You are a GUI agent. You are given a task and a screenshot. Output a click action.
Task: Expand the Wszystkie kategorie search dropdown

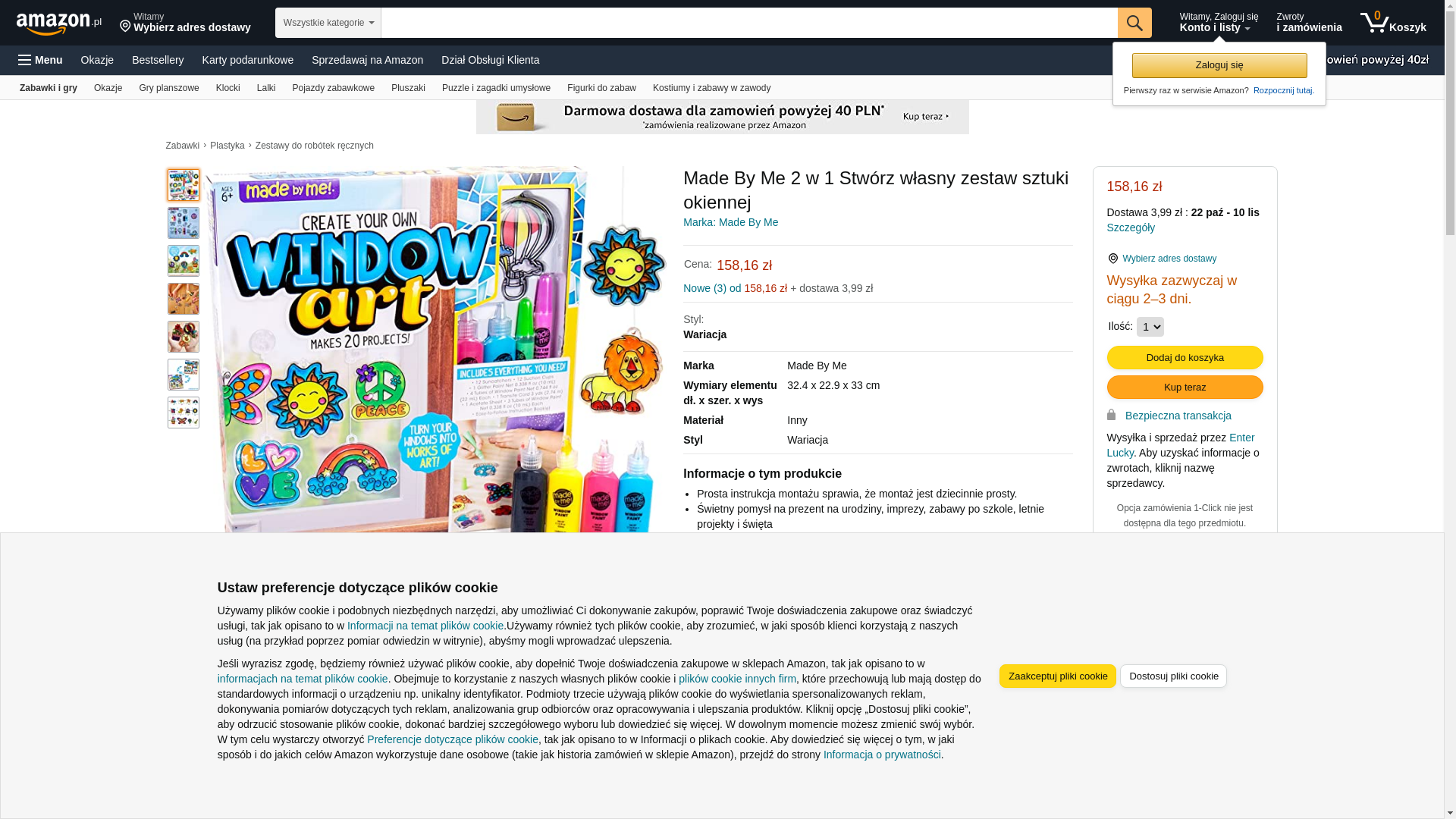[328, 23]
